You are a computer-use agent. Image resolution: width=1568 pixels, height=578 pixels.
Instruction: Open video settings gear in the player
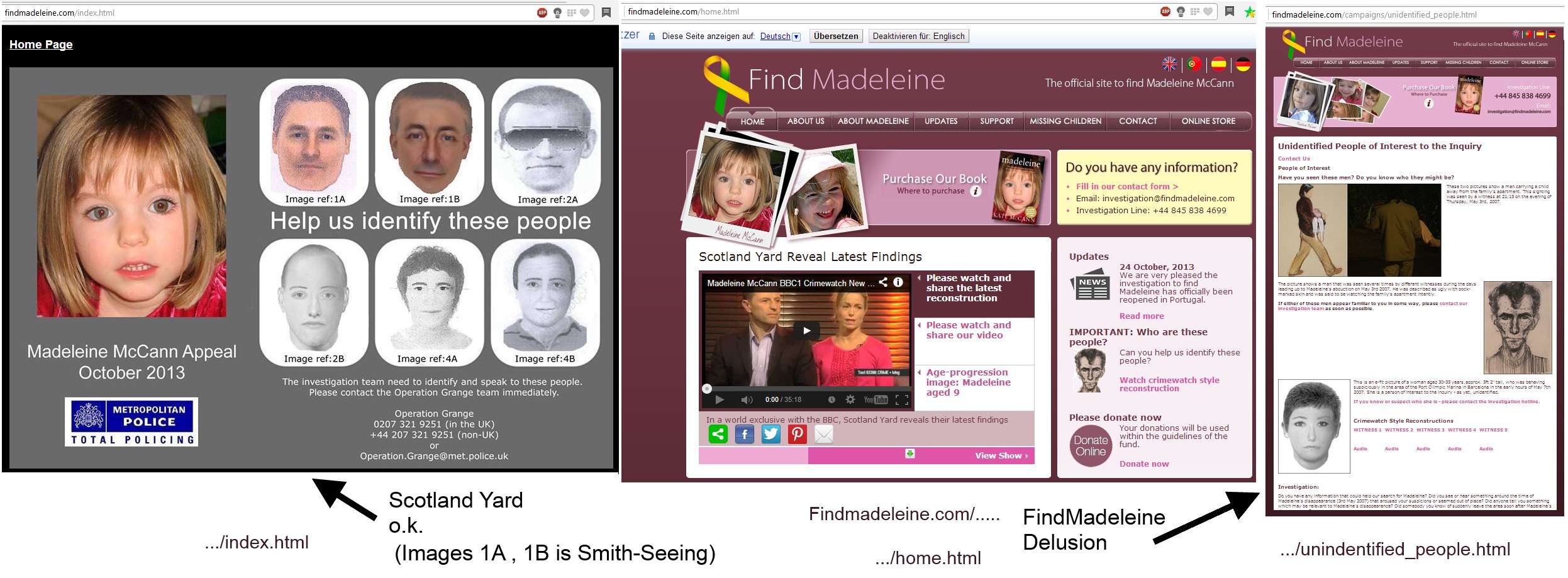(850, 399)
